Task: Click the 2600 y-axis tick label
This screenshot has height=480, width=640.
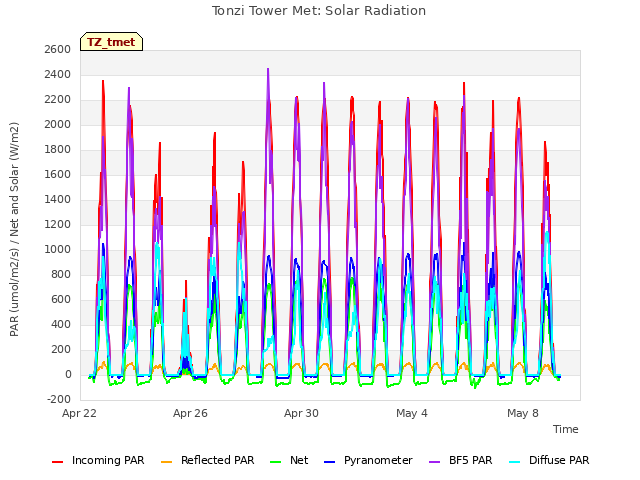Action: (58, 49)
